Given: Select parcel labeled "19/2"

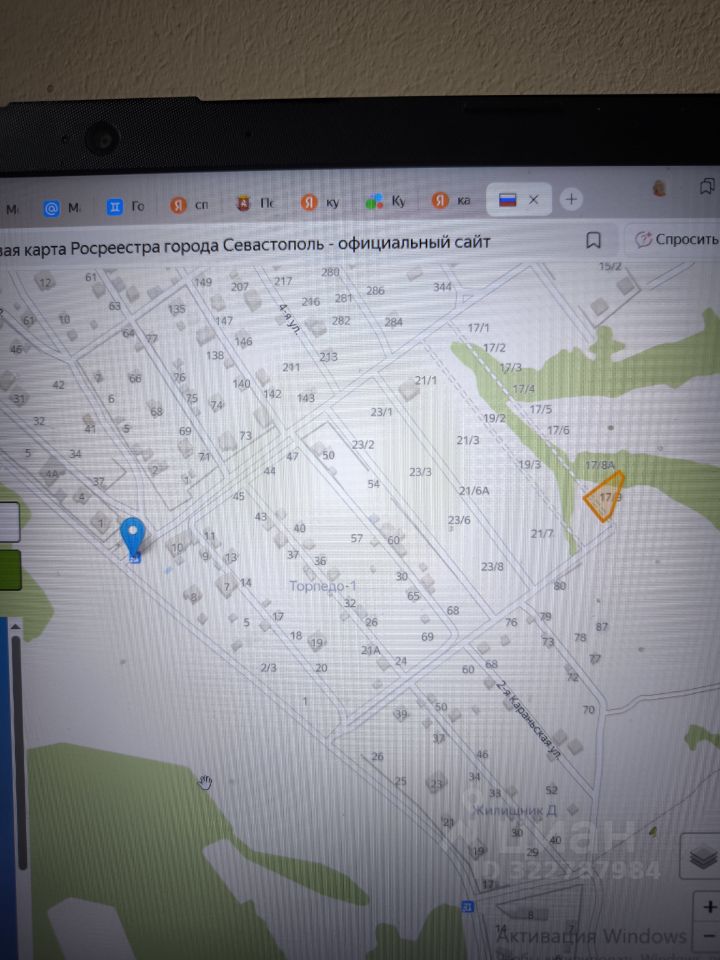Looking at the screenshot, I should pos(494,418).
